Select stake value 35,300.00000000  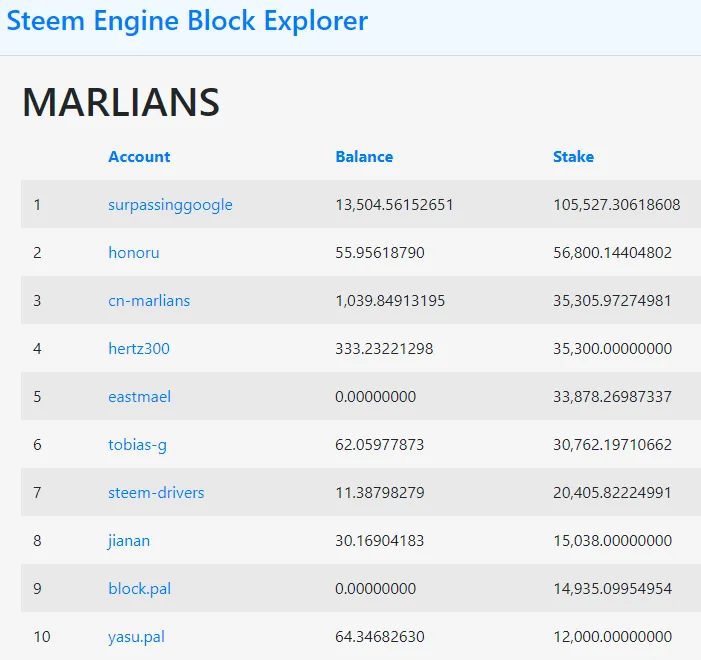coord(612,348)
